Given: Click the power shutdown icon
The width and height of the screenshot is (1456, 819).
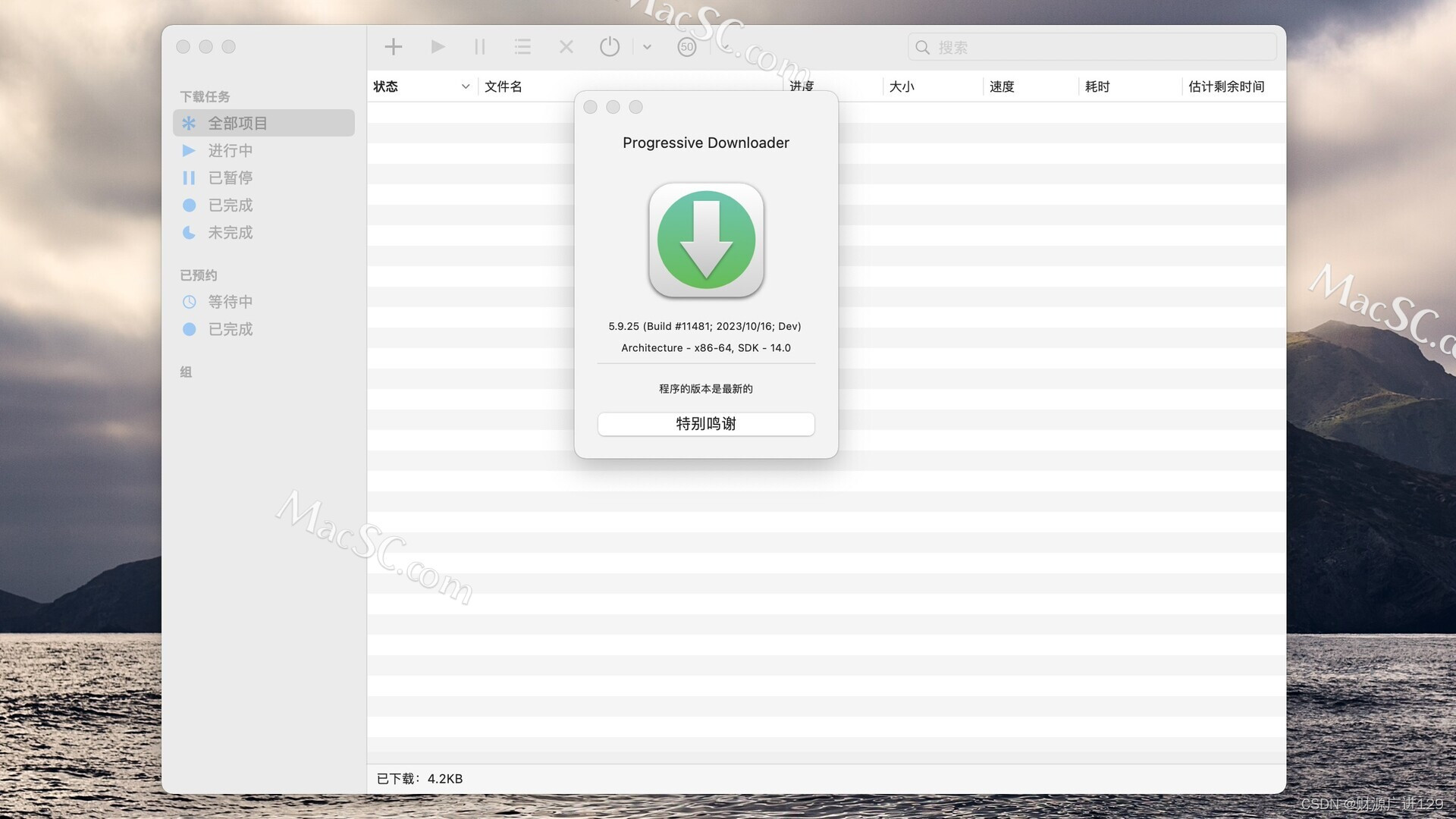Looking at the screenshot, I should 610,47.
